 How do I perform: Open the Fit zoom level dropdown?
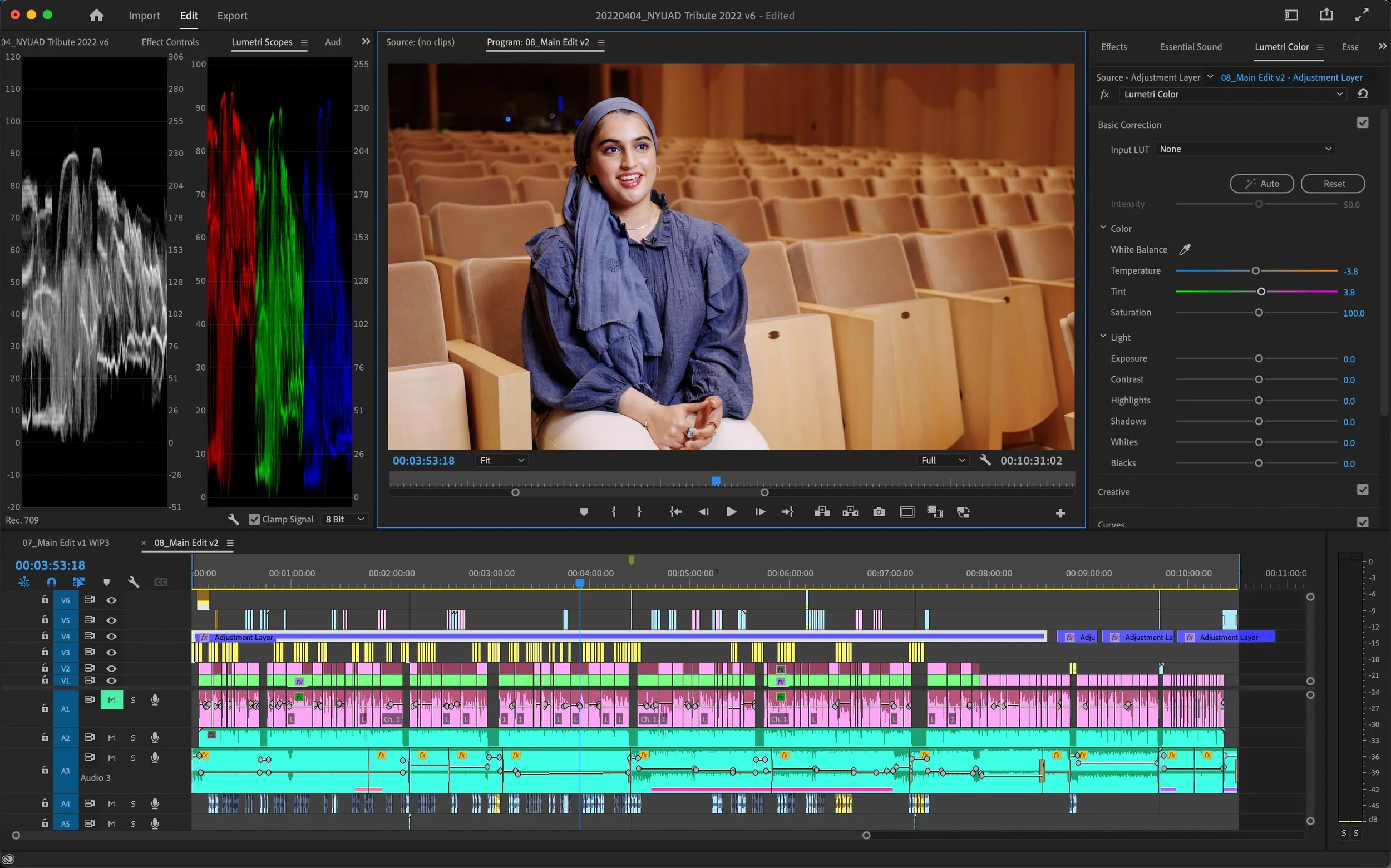point(501,460)
